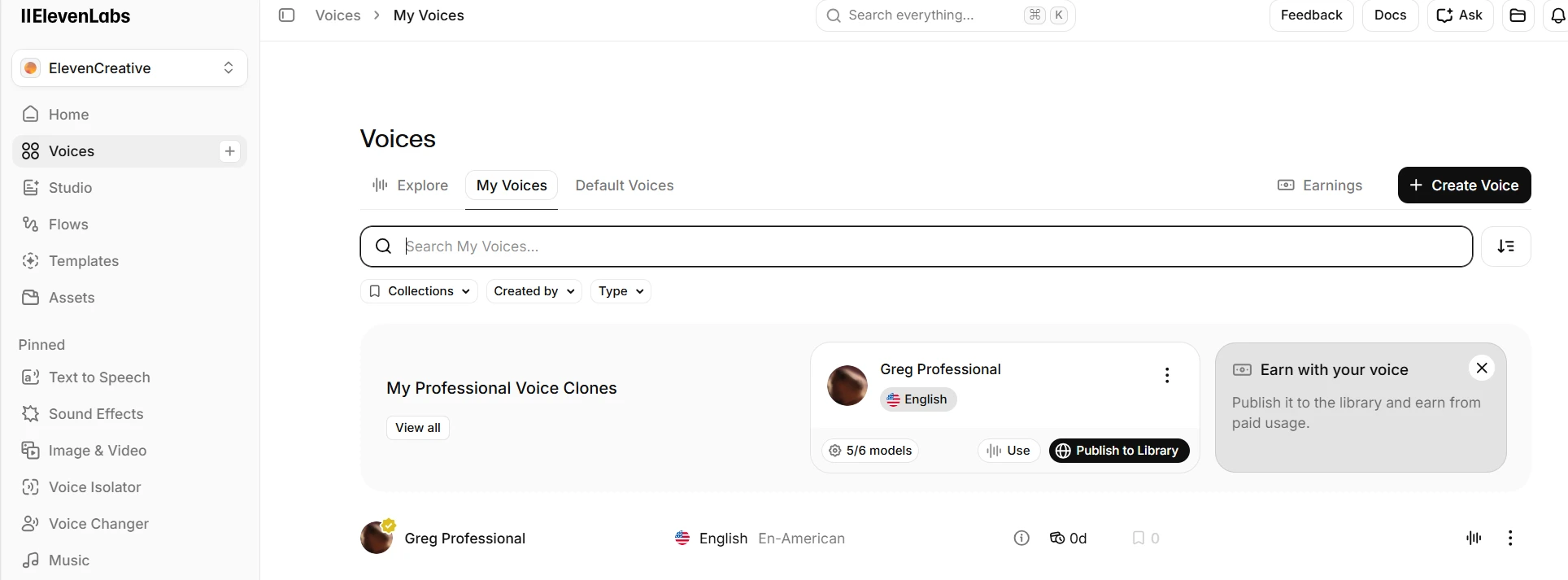Viewport: 1568px width, 580px height.
Task: Click the Create Voice button
Action: [x=1464, y=185]
